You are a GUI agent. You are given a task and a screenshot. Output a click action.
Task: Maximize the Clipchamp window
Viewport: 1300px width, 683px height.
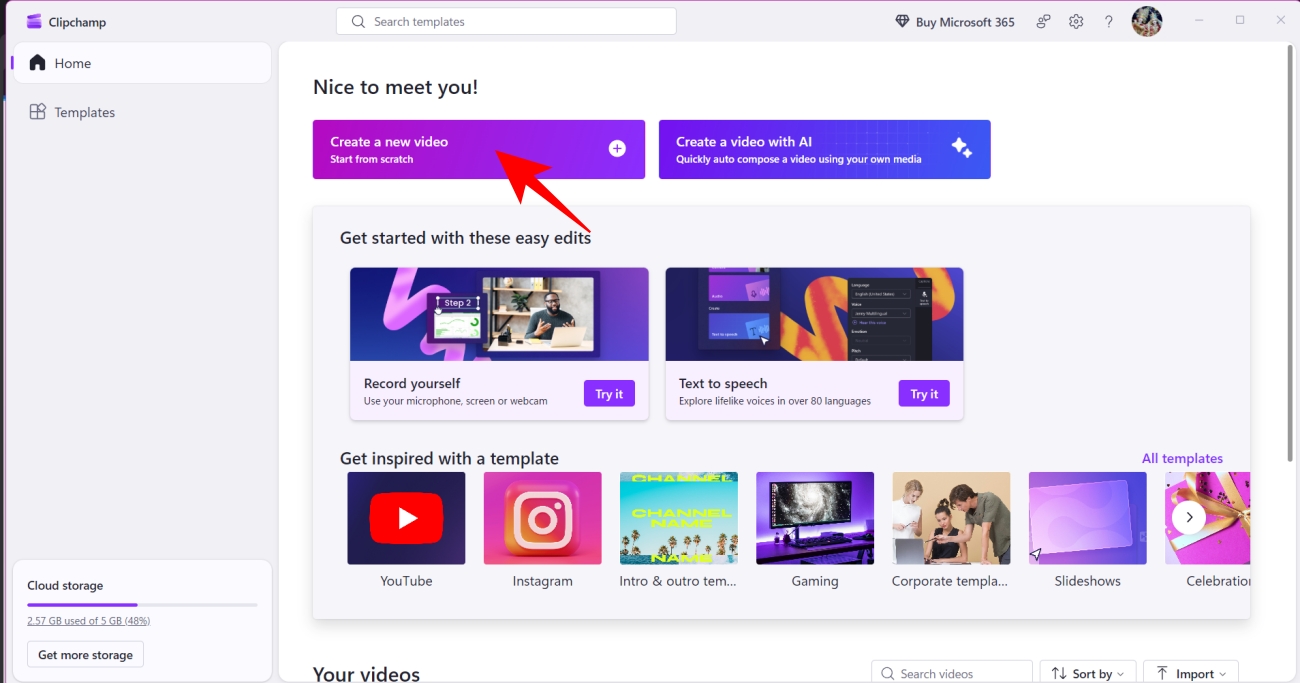[1240, 20]
